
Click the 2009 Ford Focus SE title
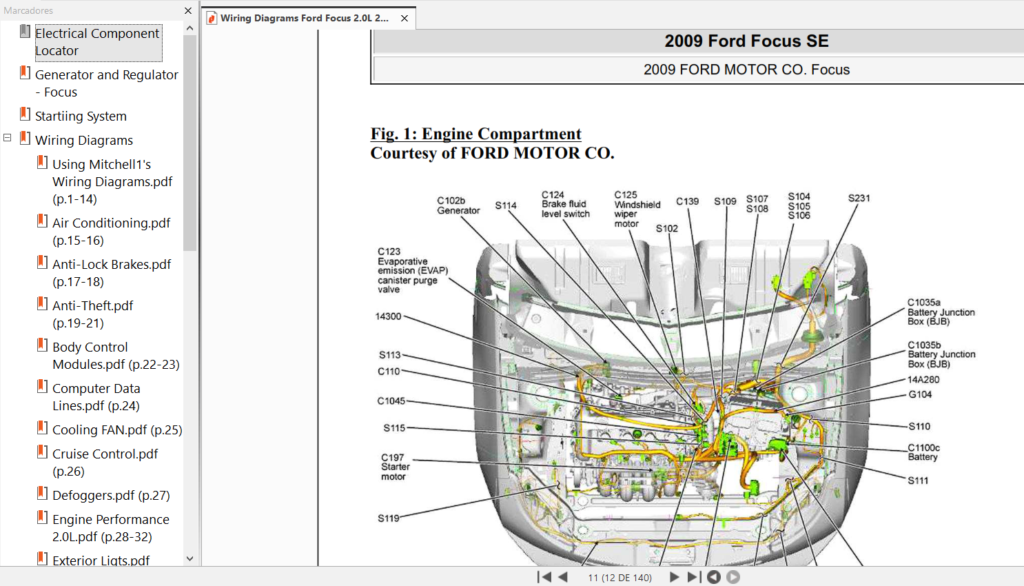coord(746,41)
